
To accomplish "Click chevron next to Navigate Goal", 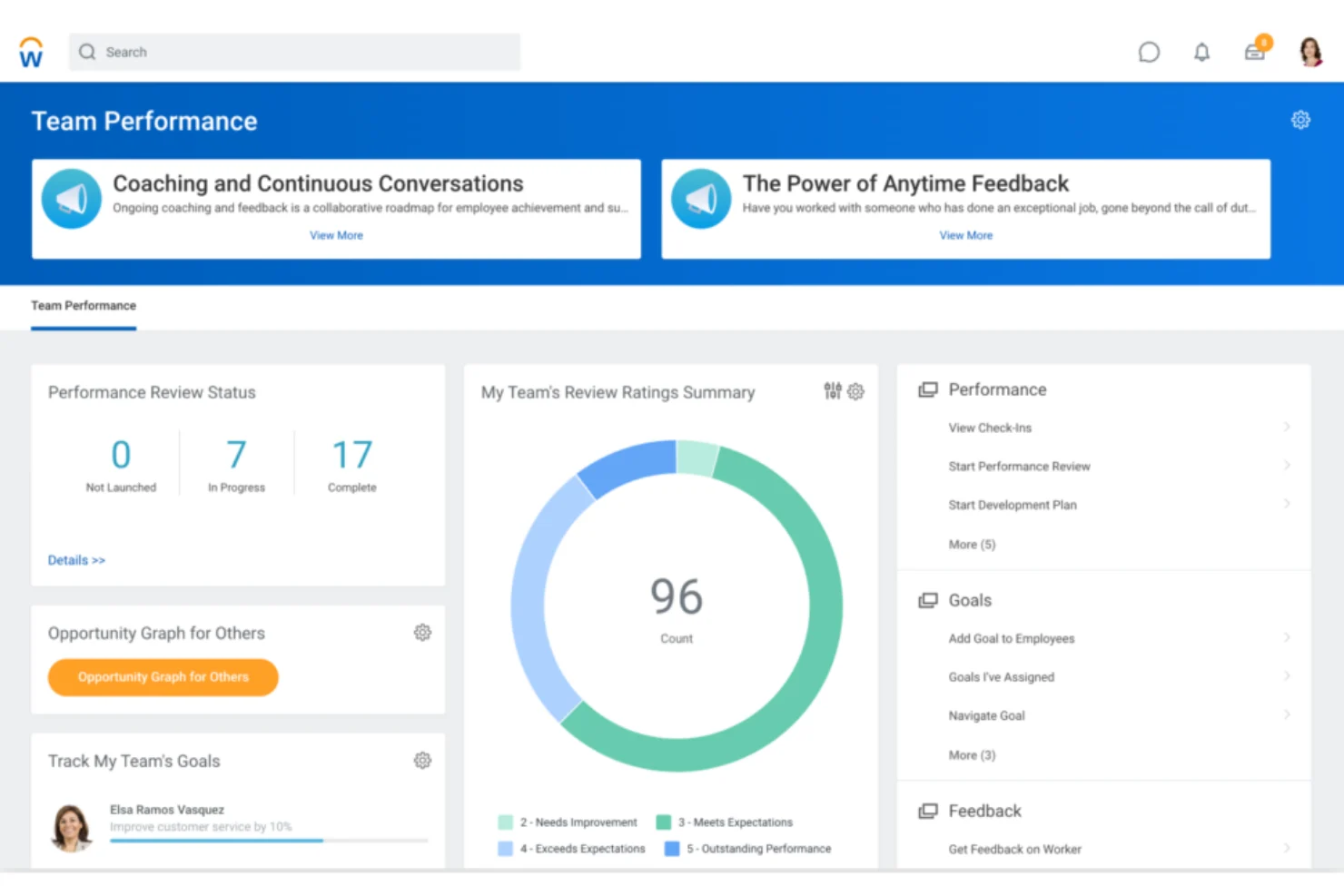I will [x=1287, y=714].
